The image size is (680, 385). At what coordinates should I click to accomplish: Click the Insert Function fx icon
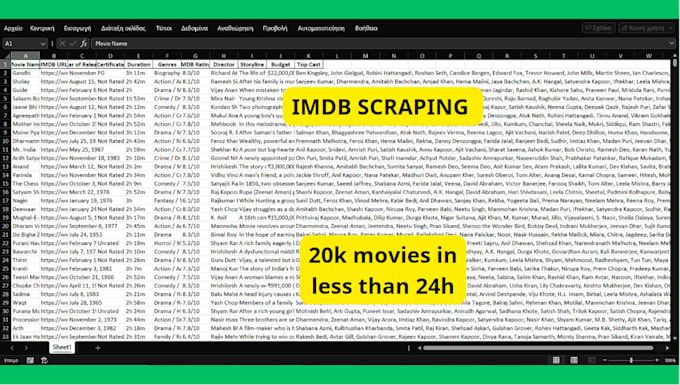84,43
